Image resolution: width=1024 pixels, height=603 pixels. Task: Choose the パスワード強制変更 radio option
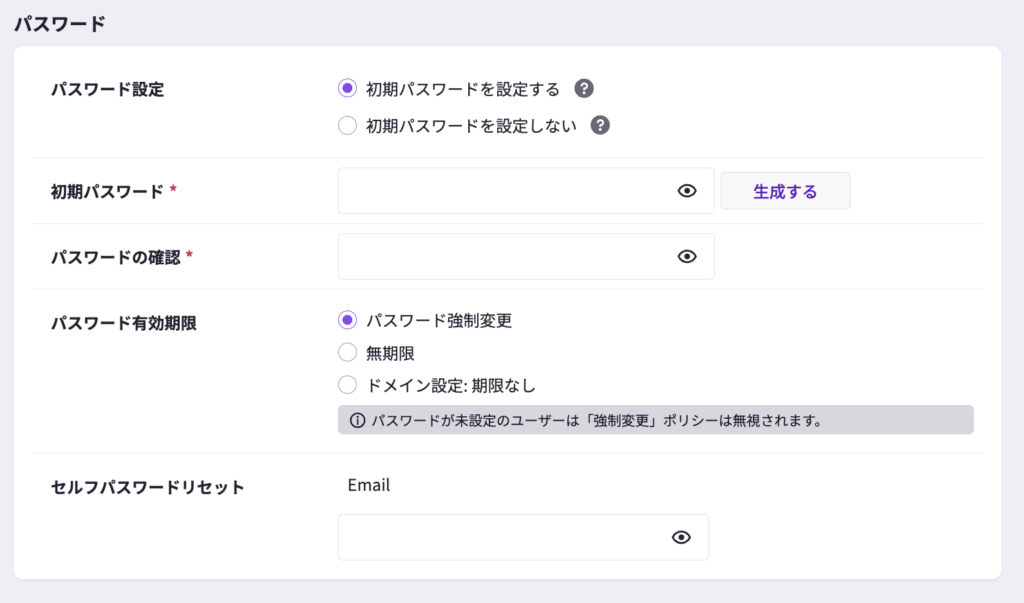(x=347, y=320)
